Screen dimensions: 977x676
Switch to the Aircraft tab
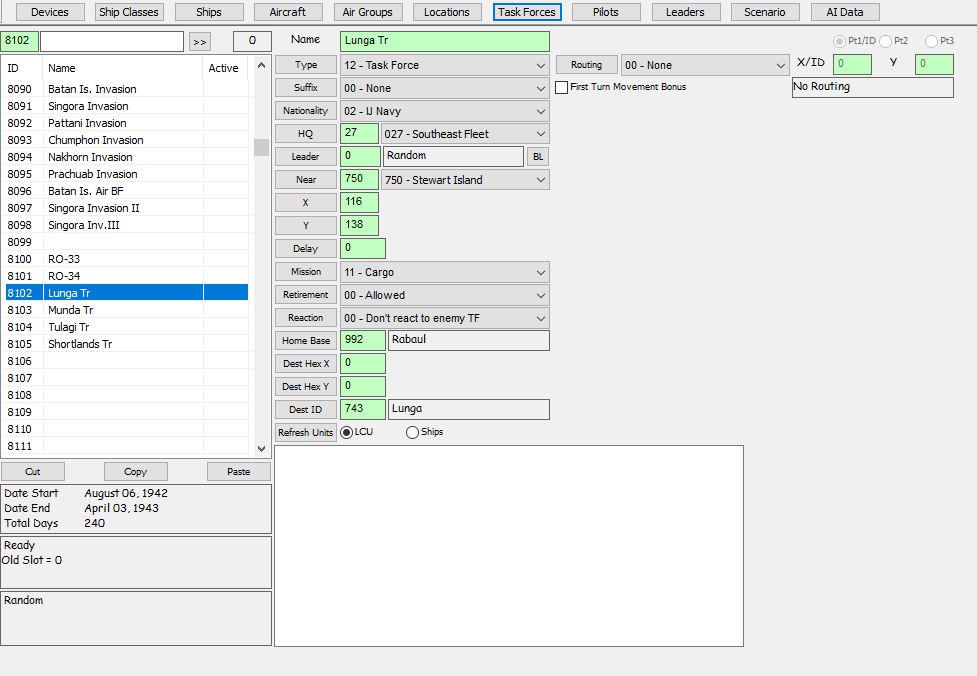(x=288, y=12)
